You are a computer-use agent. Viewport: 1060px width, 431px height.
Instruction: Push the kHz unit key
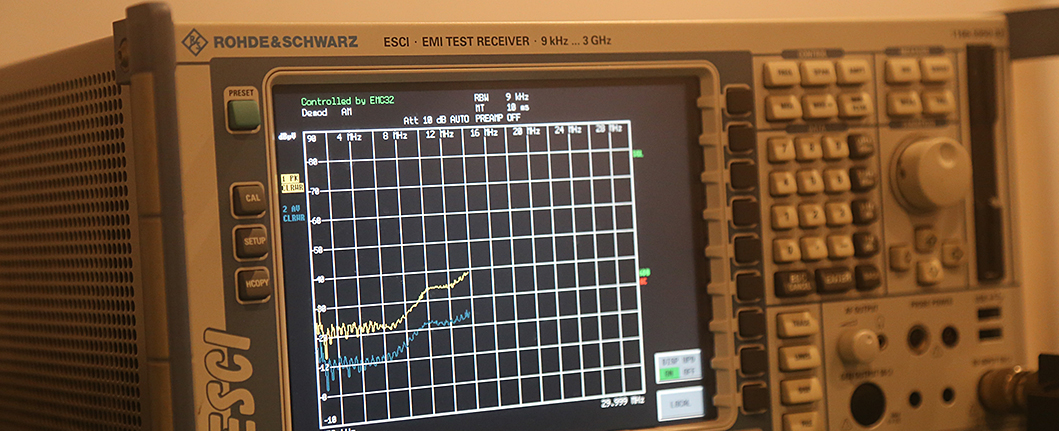click(x=865, y=211)
